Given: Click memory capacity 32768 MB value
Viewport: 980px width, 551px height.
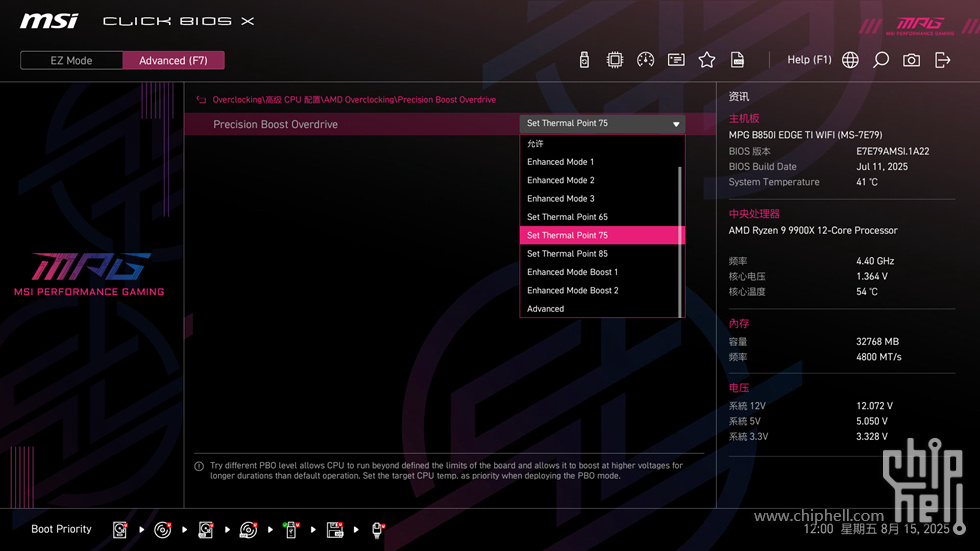Looking at the screenshot, I should point(878,342).
